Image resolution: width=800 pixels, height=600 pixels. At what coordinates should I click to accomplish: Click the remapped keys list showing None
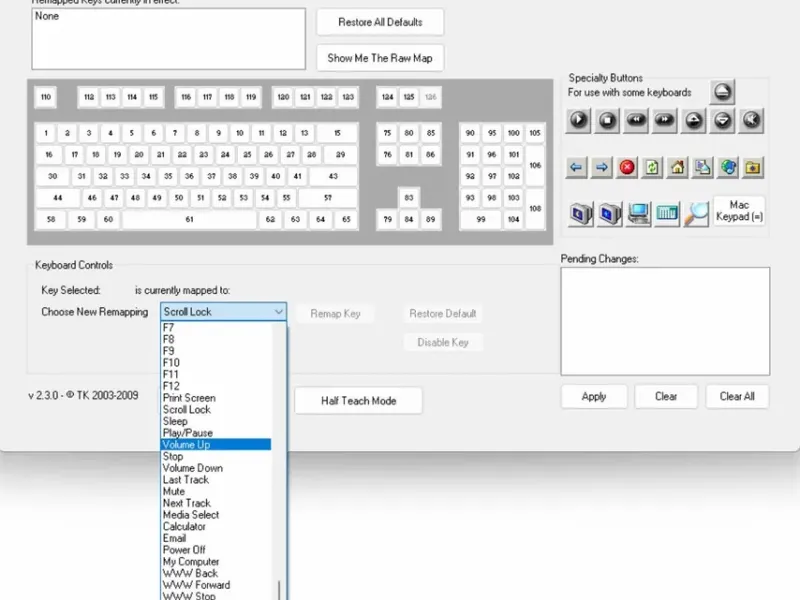[168, 39]
